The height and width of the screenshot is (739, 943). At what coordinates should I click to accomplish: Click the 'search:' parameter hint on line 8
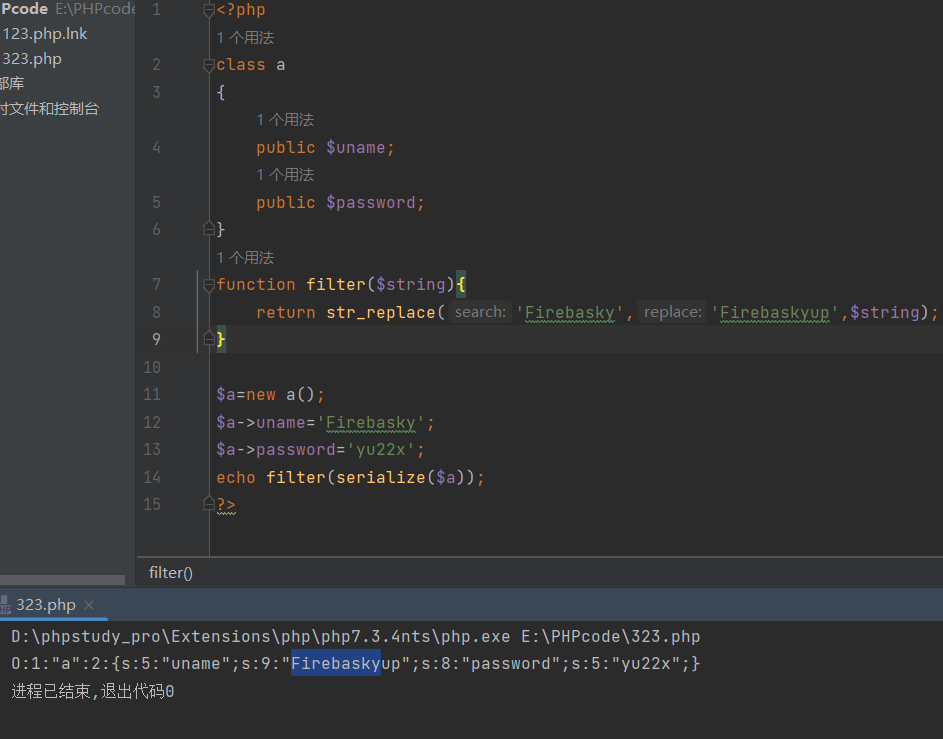click(480, 312)
